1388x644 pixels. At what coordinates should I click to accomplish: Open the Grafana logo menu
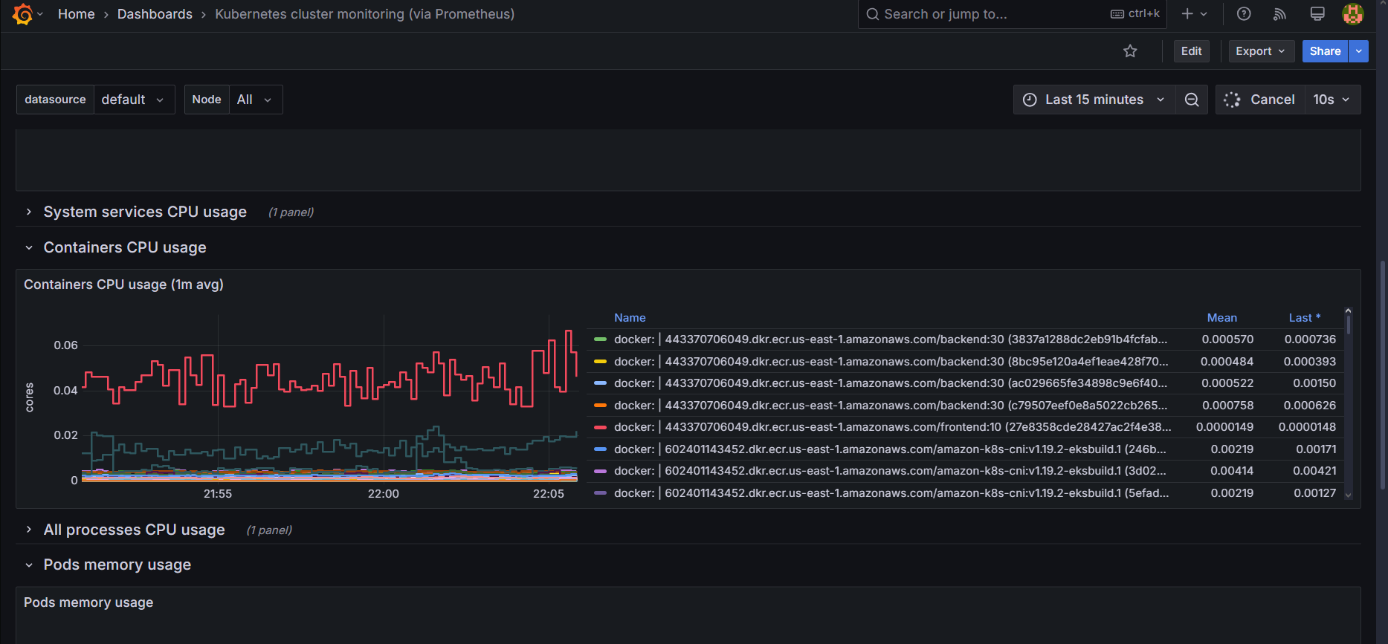pos(22,14)
